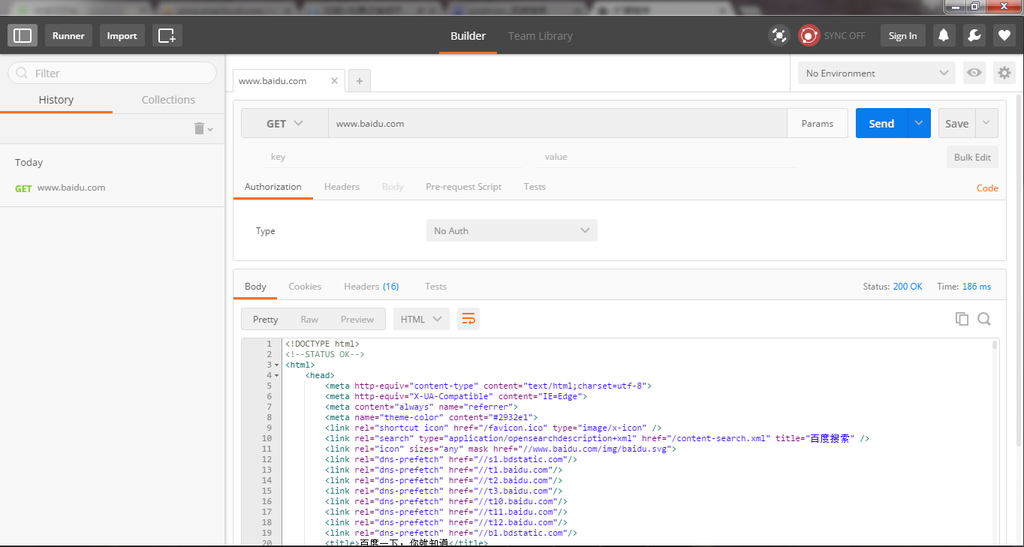
Task: Open manage environments gear icon
Action: tap(1004, 73)
